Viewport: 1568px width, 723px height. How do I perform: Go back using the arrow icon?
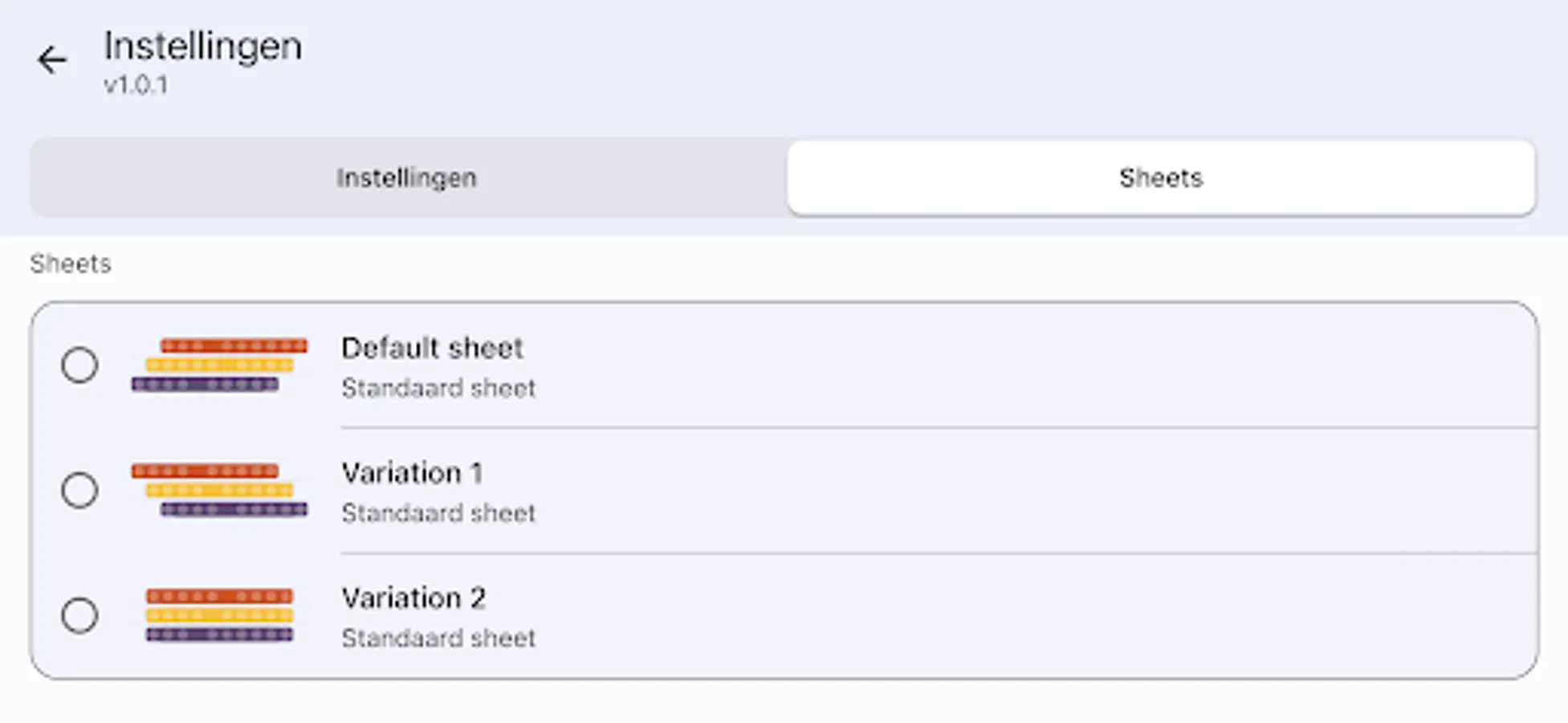pyautogui.click(x=52, y=60)
